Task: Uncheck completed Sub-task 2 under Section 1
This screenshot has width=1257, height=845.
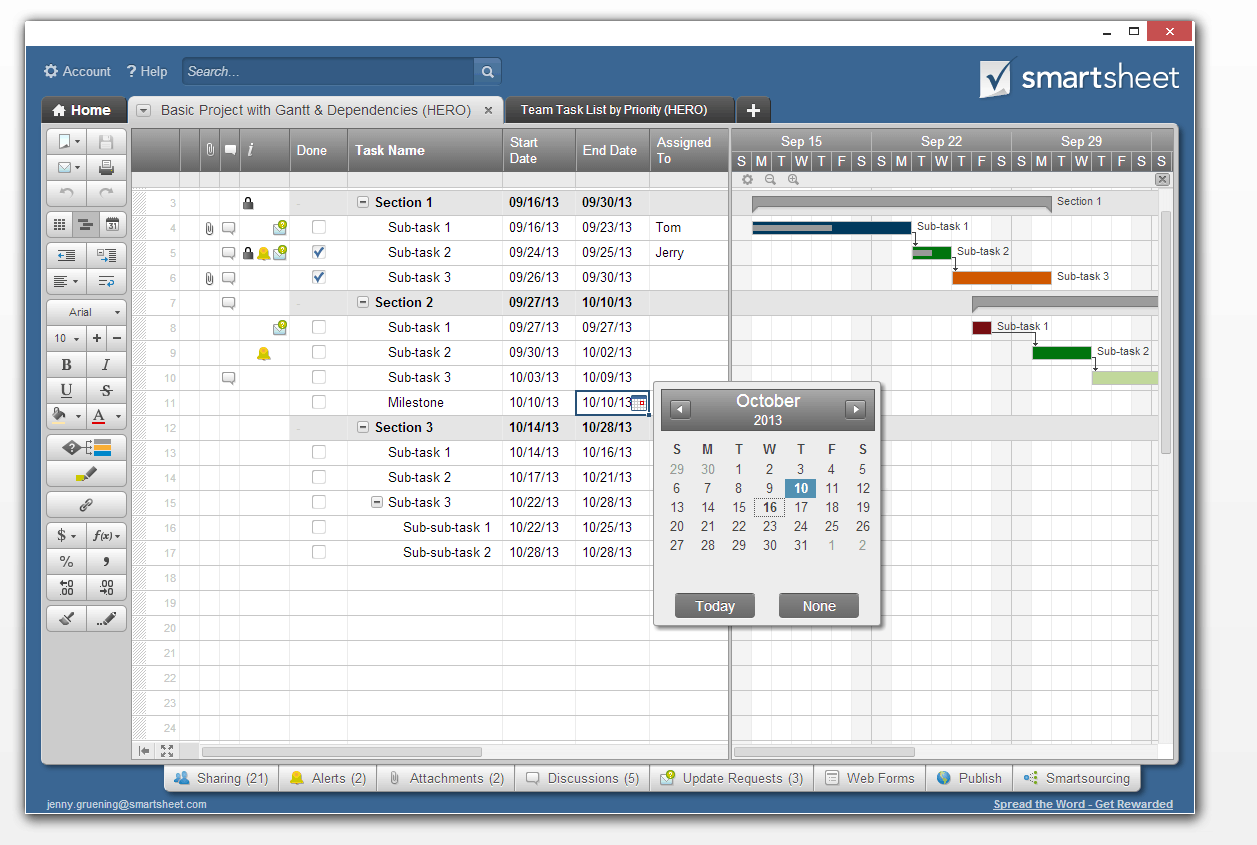Action: 318,252
